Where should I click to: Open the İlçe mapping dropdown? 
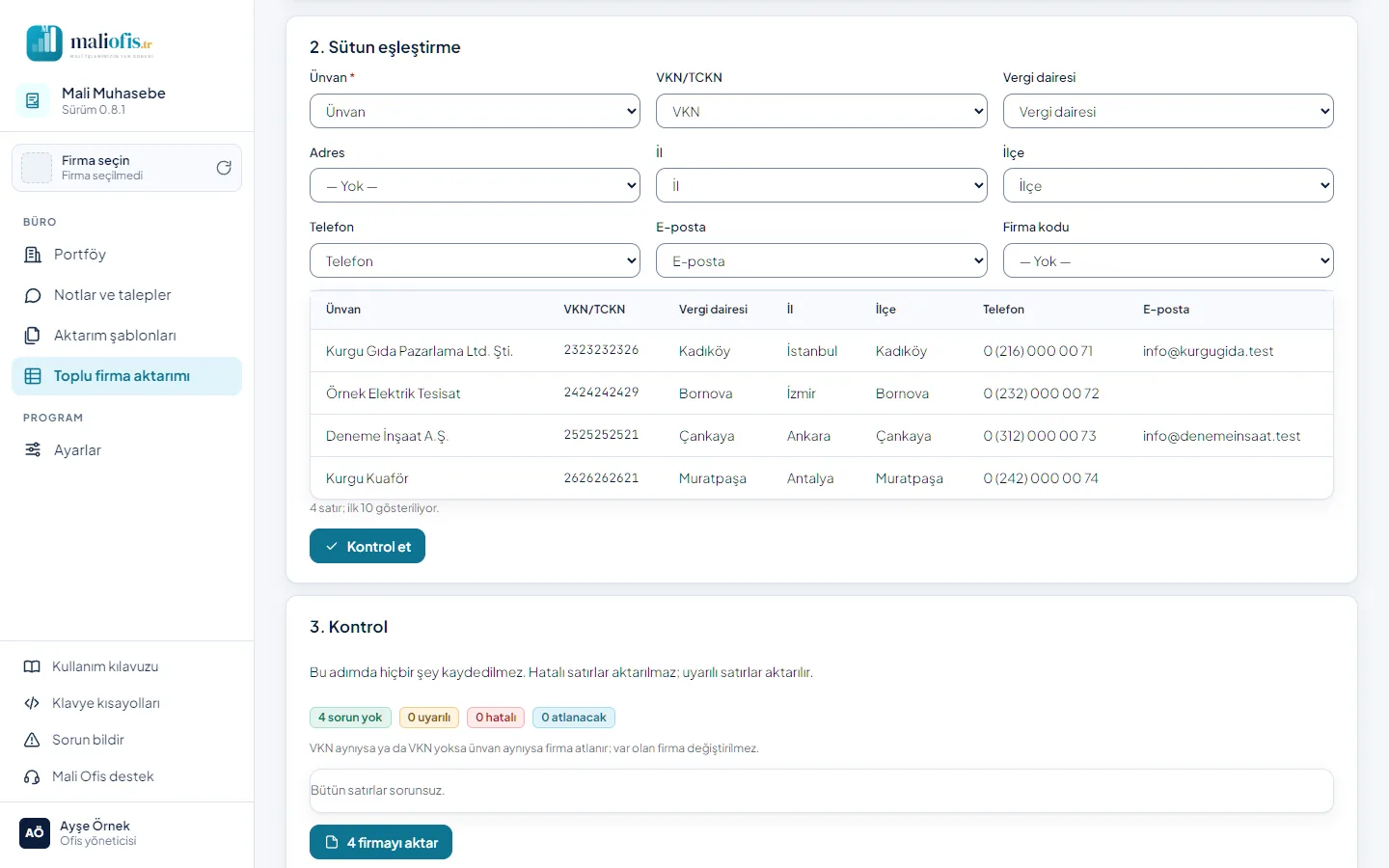point(1168,185)
